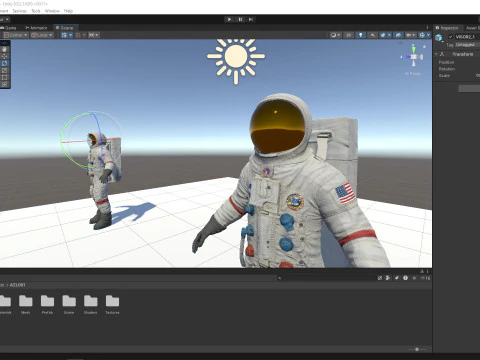Toggle scene effects like skybox
This screenshot has width=480, height=360.
tap(383, 35)
